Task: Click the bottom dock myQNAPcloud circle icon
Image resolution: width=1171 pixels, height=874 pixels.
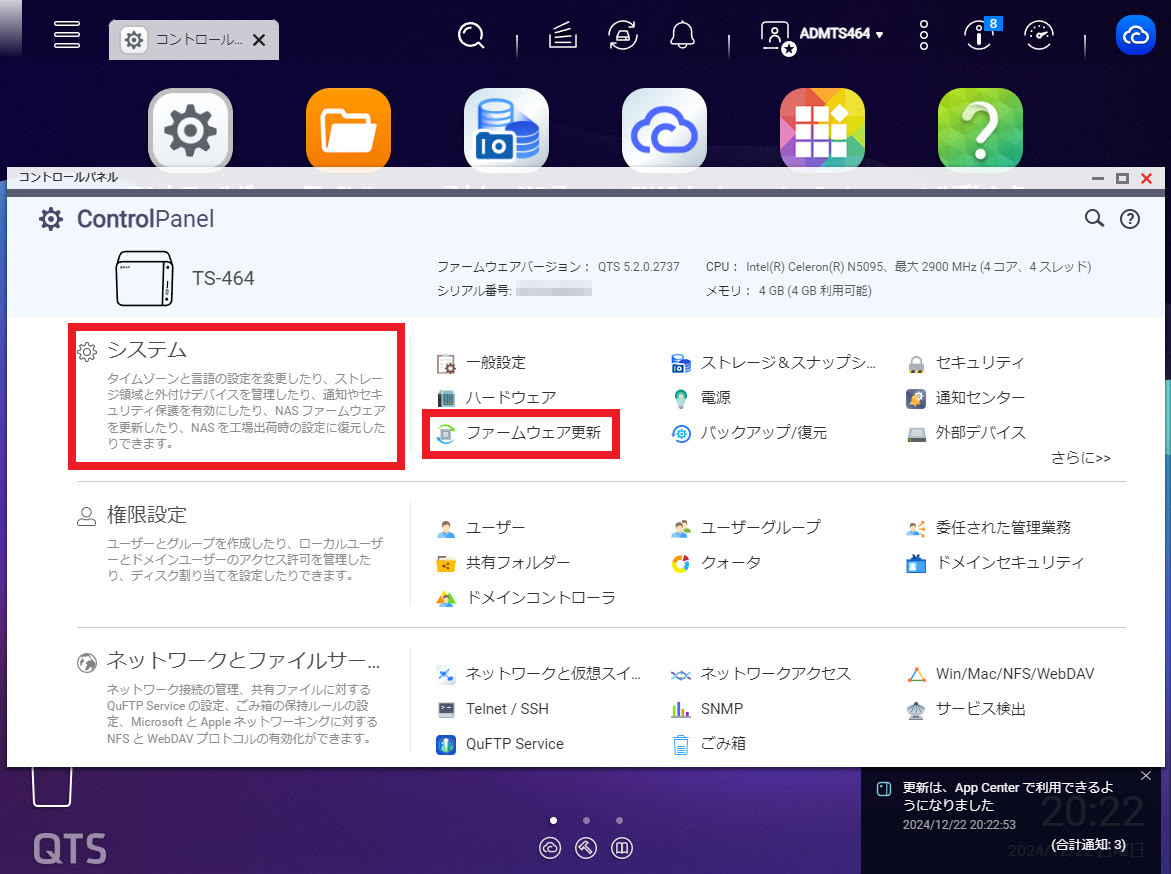Action: [550, 848]
